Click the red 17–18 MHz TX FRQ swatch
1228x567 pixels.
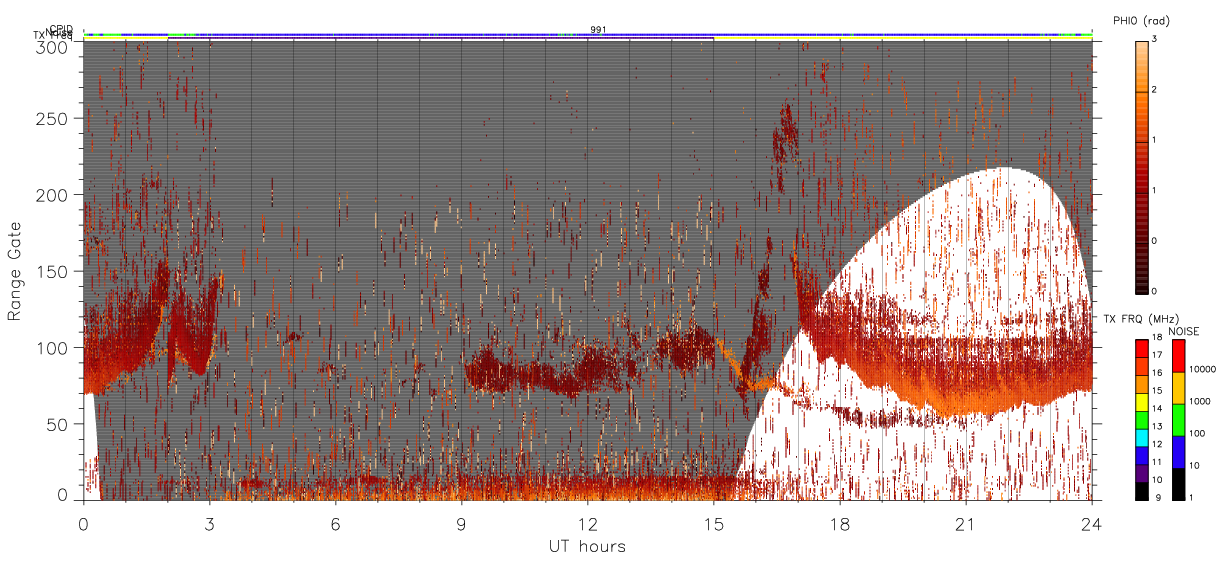point(1141,347)
